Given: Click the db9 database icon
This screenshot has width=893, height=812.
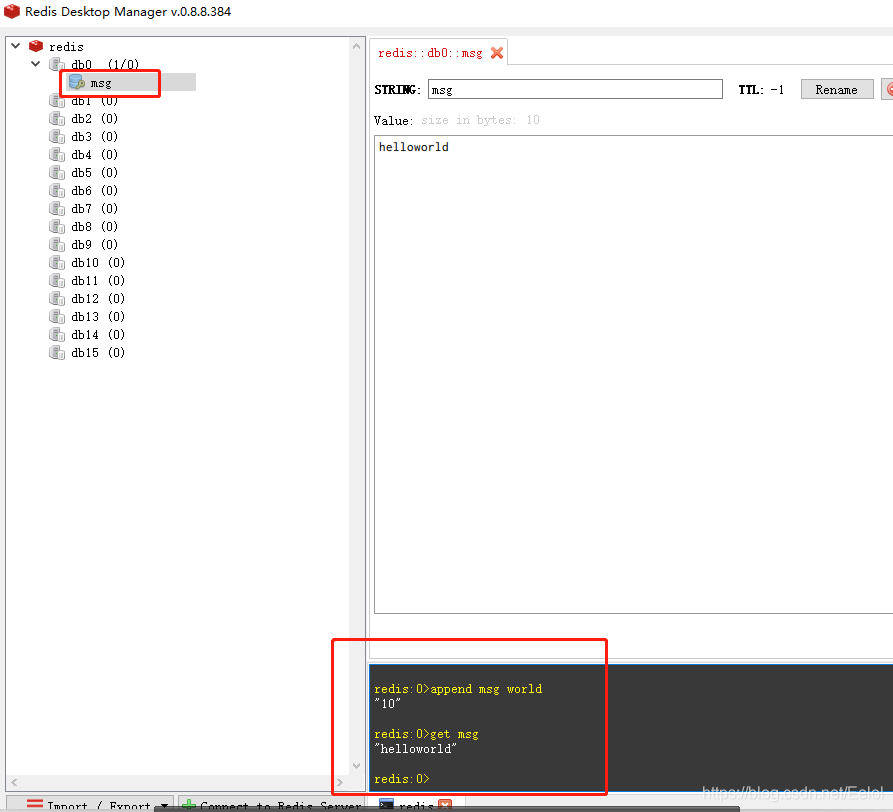Looking at the screenshot, I should (57, 244).
